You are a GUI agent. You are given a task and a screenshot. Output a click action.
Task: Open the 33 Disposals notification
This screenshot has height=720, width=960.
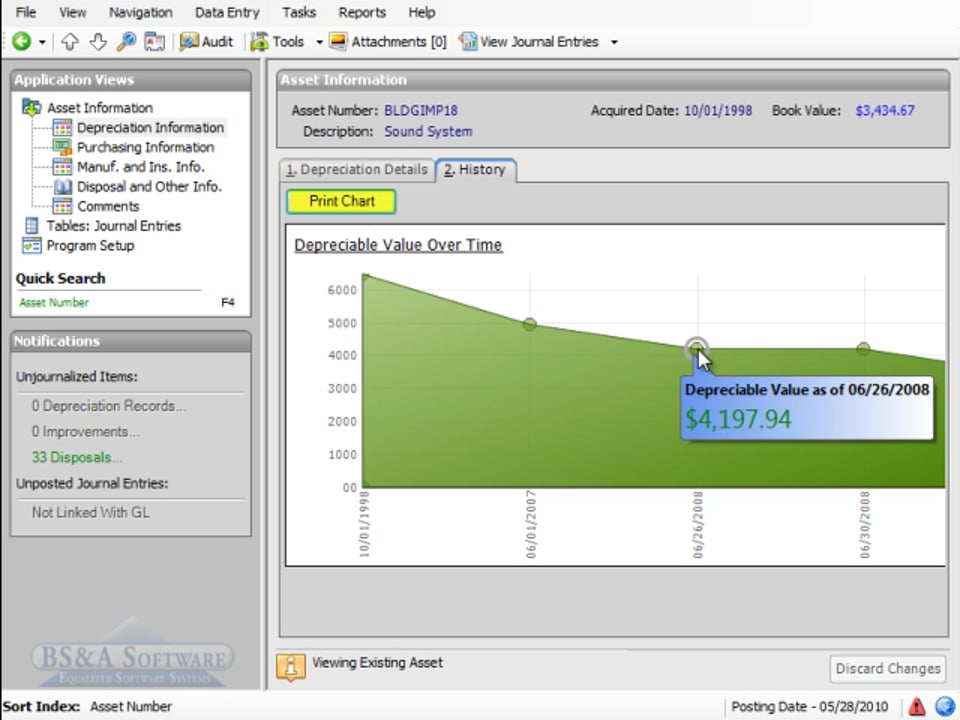[77, 457]
